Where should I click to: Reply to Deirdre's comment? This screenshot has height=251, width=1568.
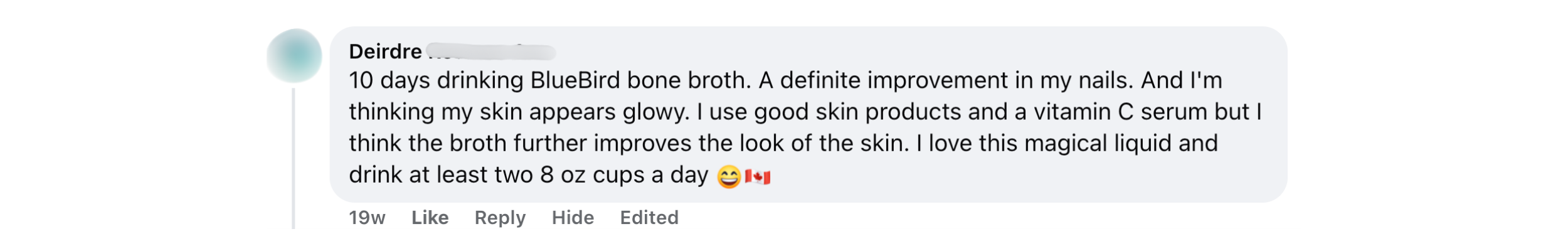tap(500, 218)
